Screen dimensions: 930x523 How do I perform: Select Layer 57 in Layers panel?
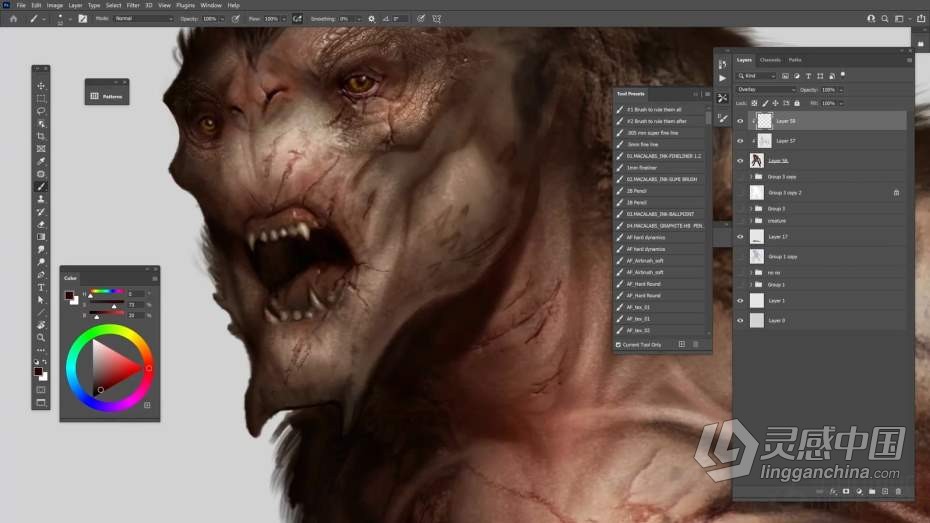[827, 141]
